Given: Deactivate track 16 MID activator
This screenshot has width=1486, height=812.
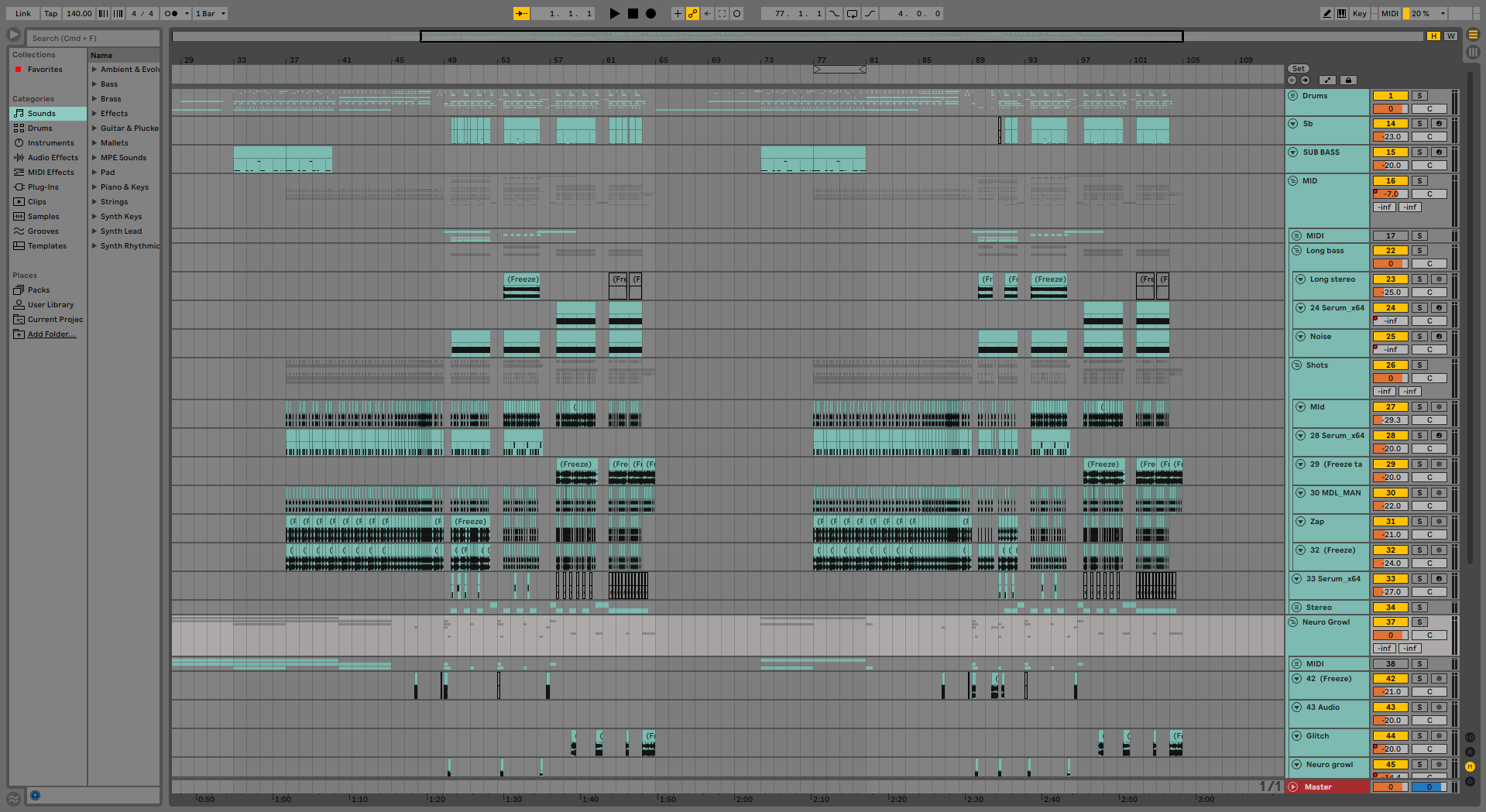Looking at the screenshot, I should 1390,181.
